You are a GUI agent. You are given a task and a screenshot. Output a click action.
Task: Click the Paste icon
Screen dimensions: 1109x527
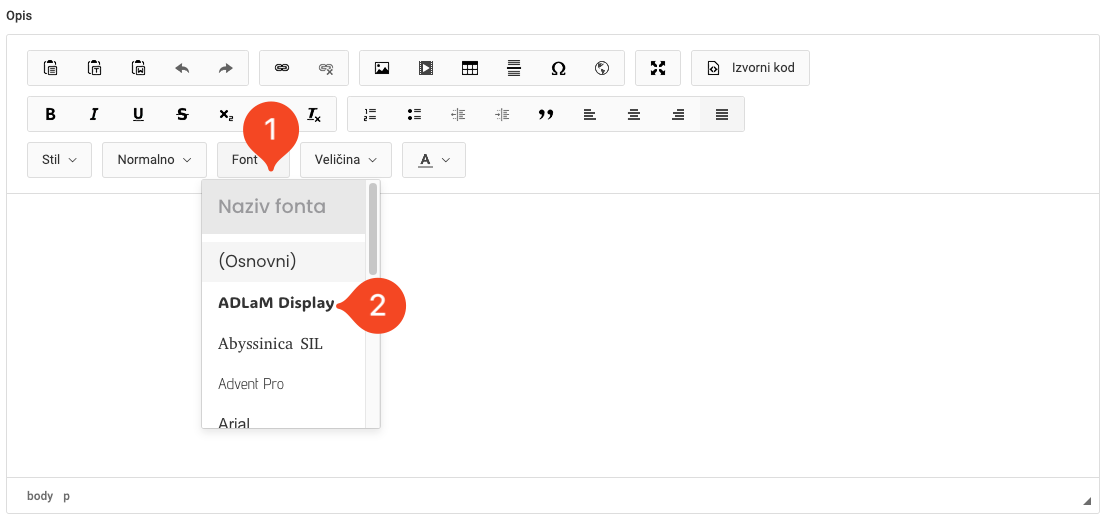click(50, 68)
